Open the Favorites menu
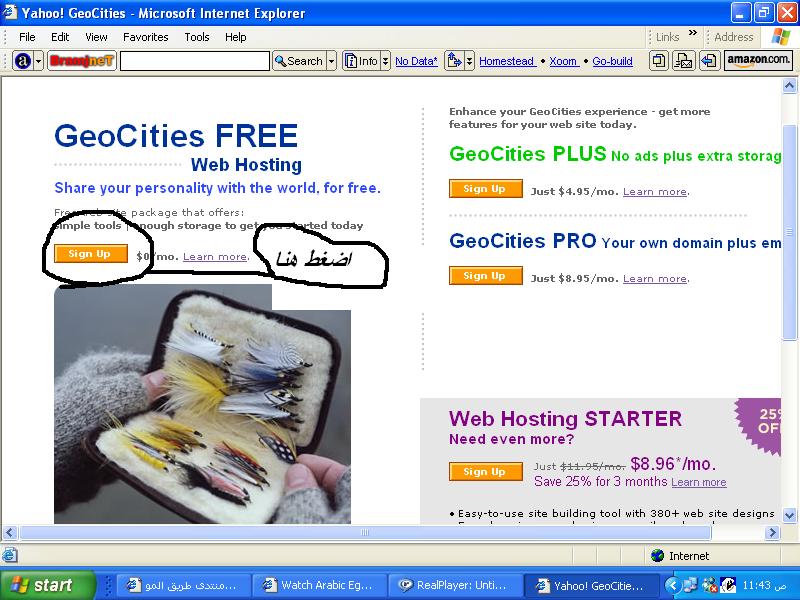The height and width of the screenshot is (600, 800). pyautogui.click(x=145, y=37)
